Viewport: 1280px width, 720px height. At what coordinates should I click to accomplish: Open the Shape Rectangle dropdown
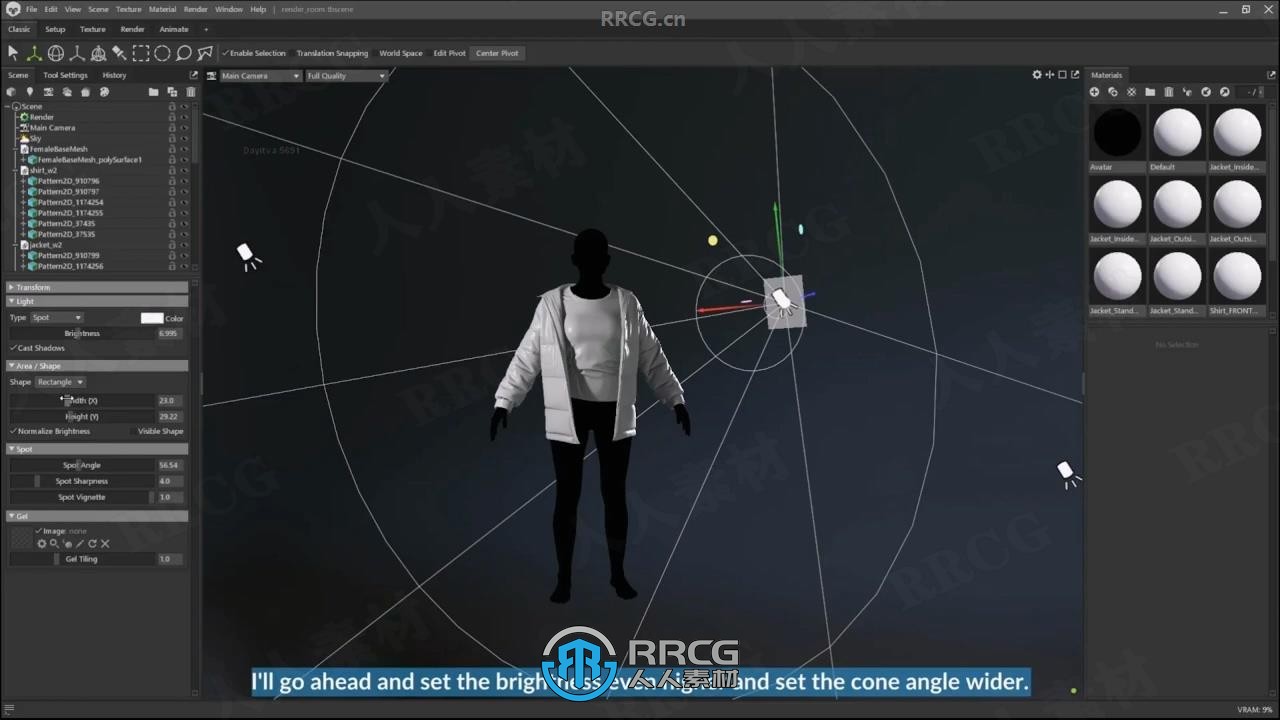coord(60,382)
